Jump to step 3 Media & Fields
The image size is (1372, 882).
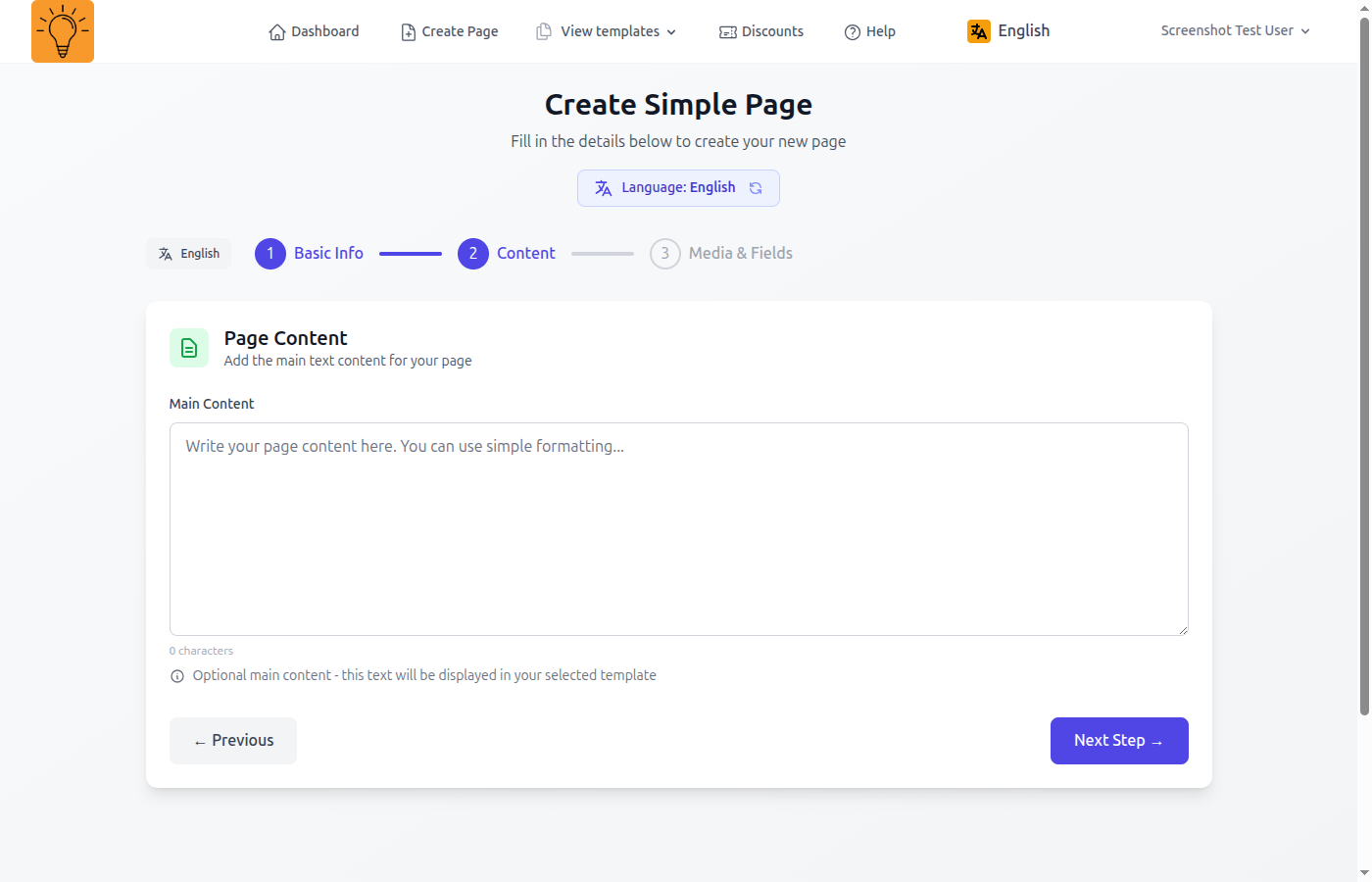721,254
